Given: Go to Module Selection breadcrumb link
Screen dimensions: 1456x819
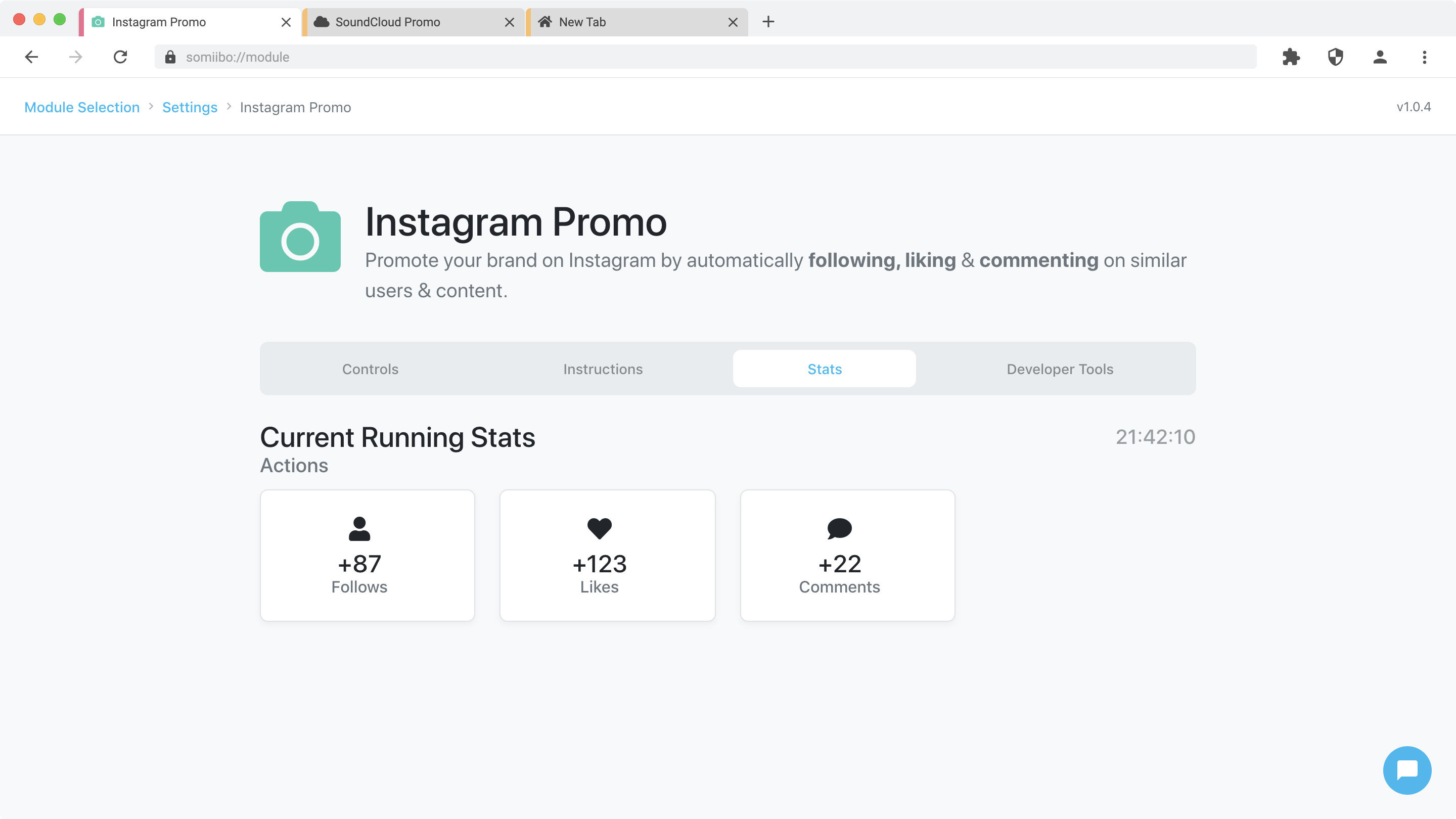Looking at the screenshot, I should 82,107.
